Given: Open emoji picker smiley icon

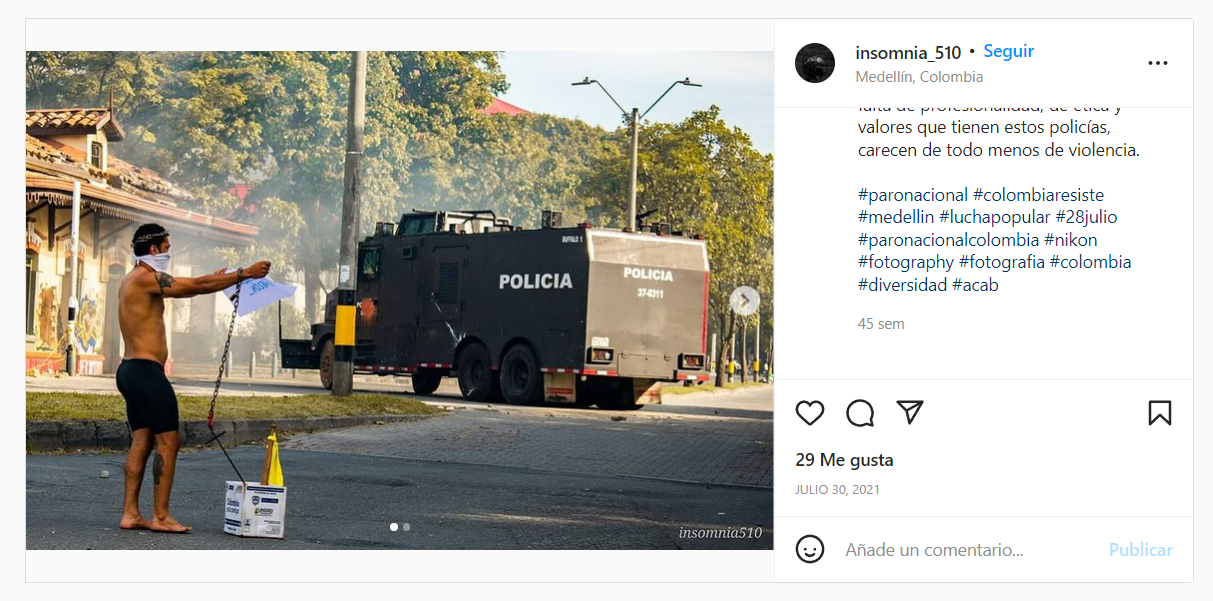Looking at the screenshot, I should (x=810, y=549).
